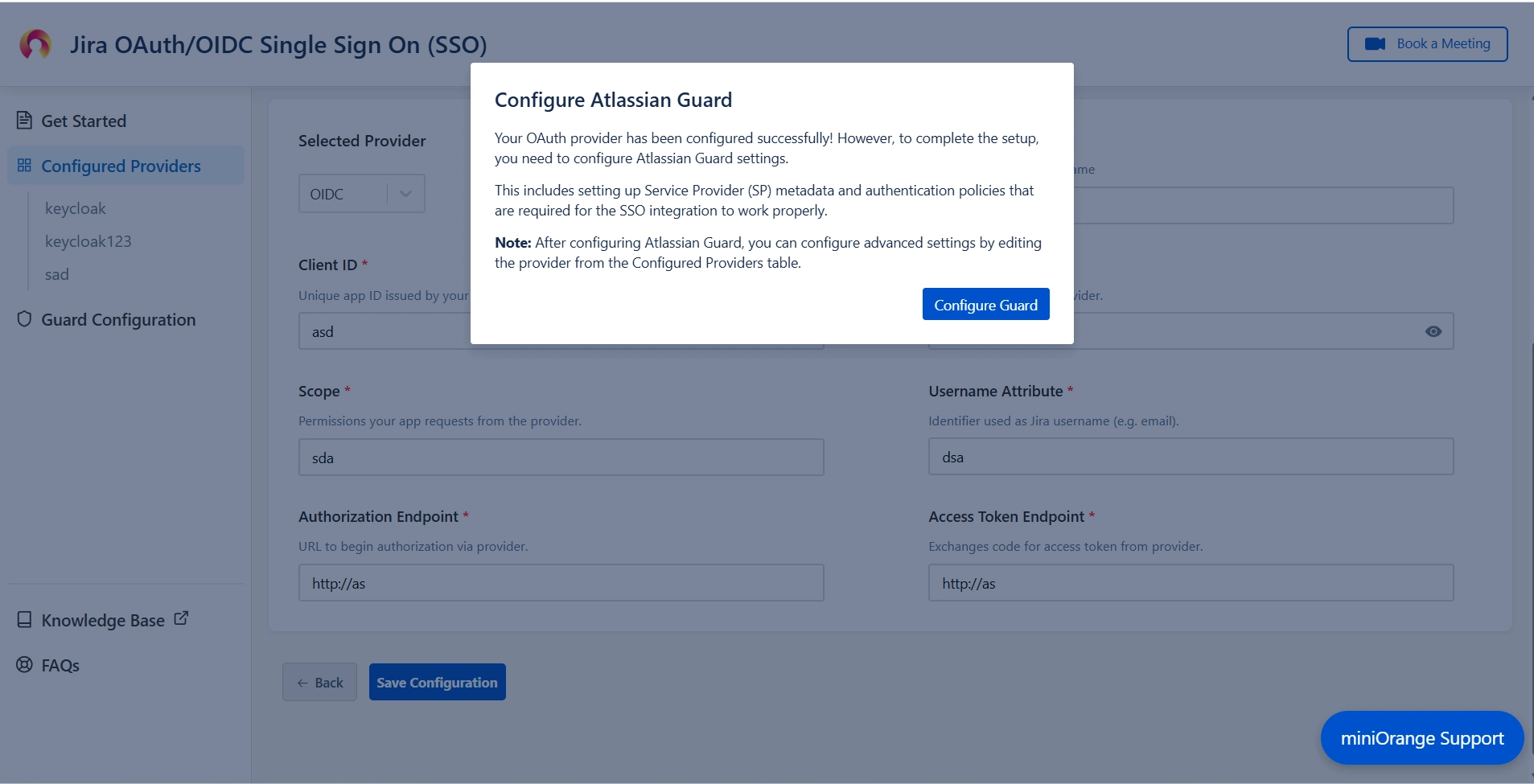Image resolution: width=1534 pixels, height=784 pixels.
Task: Open the miniOrange Support chat
Action: coord(1422,738)
